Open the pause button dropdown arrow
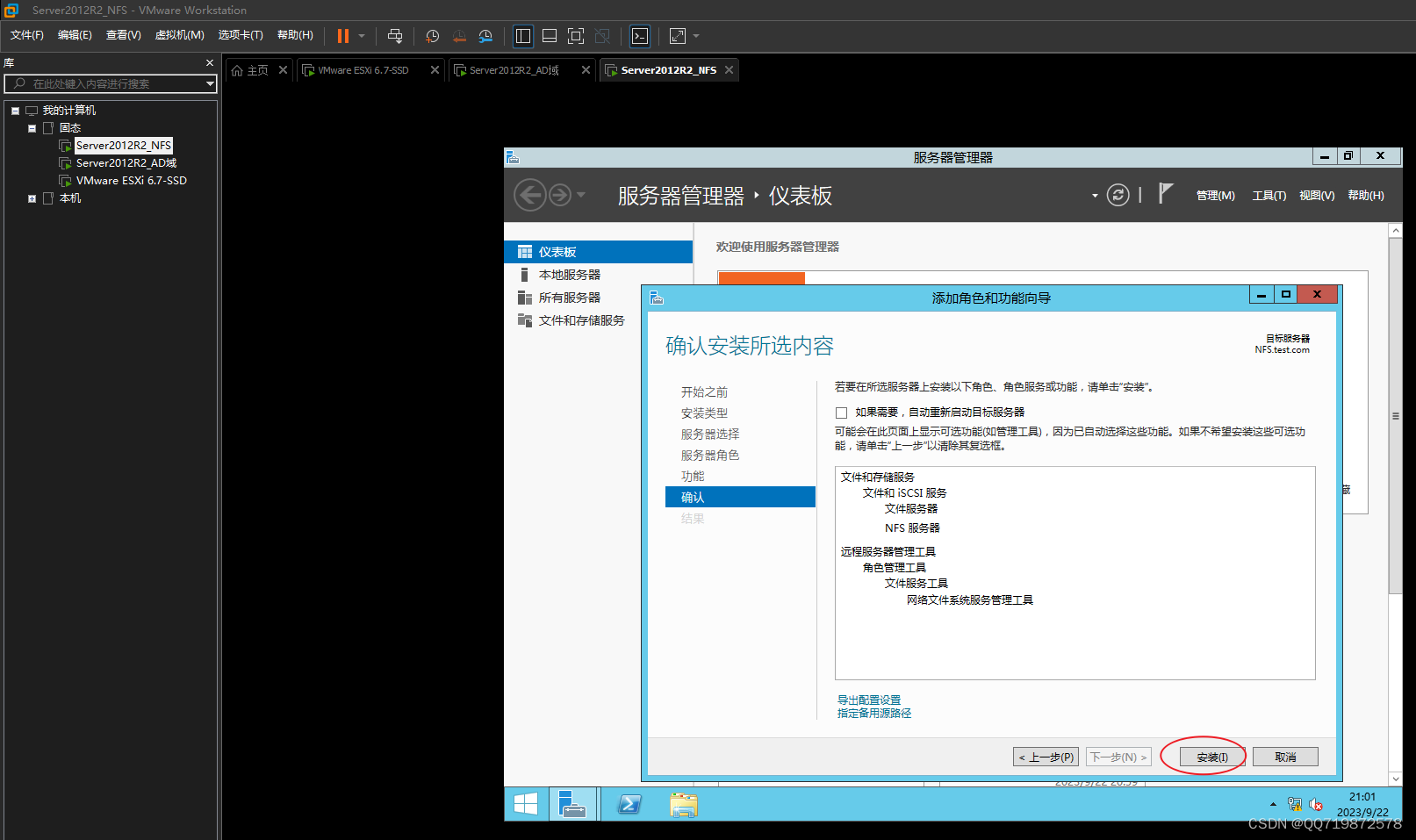This screenshot has width=1416, height=840. [x=361, y=36]
